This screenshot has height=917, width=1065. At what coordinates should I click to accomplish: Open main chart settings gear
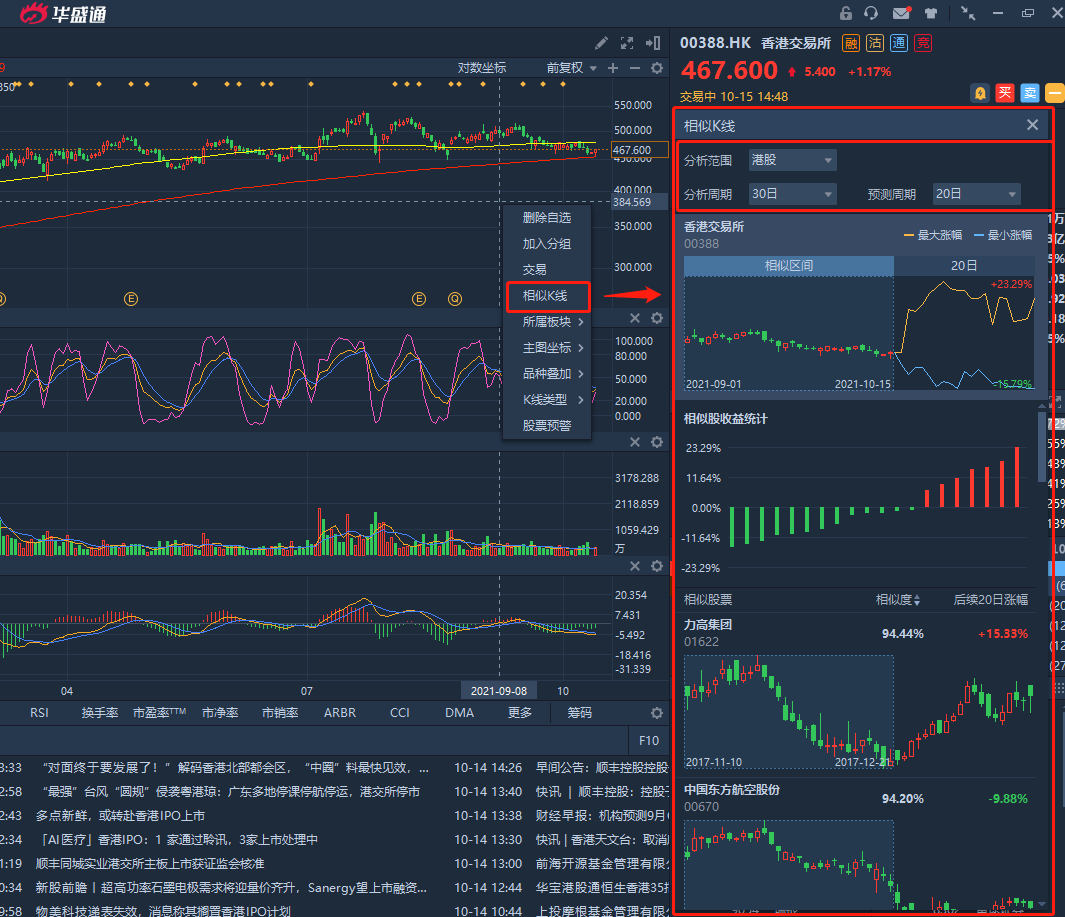pos(657,68)
